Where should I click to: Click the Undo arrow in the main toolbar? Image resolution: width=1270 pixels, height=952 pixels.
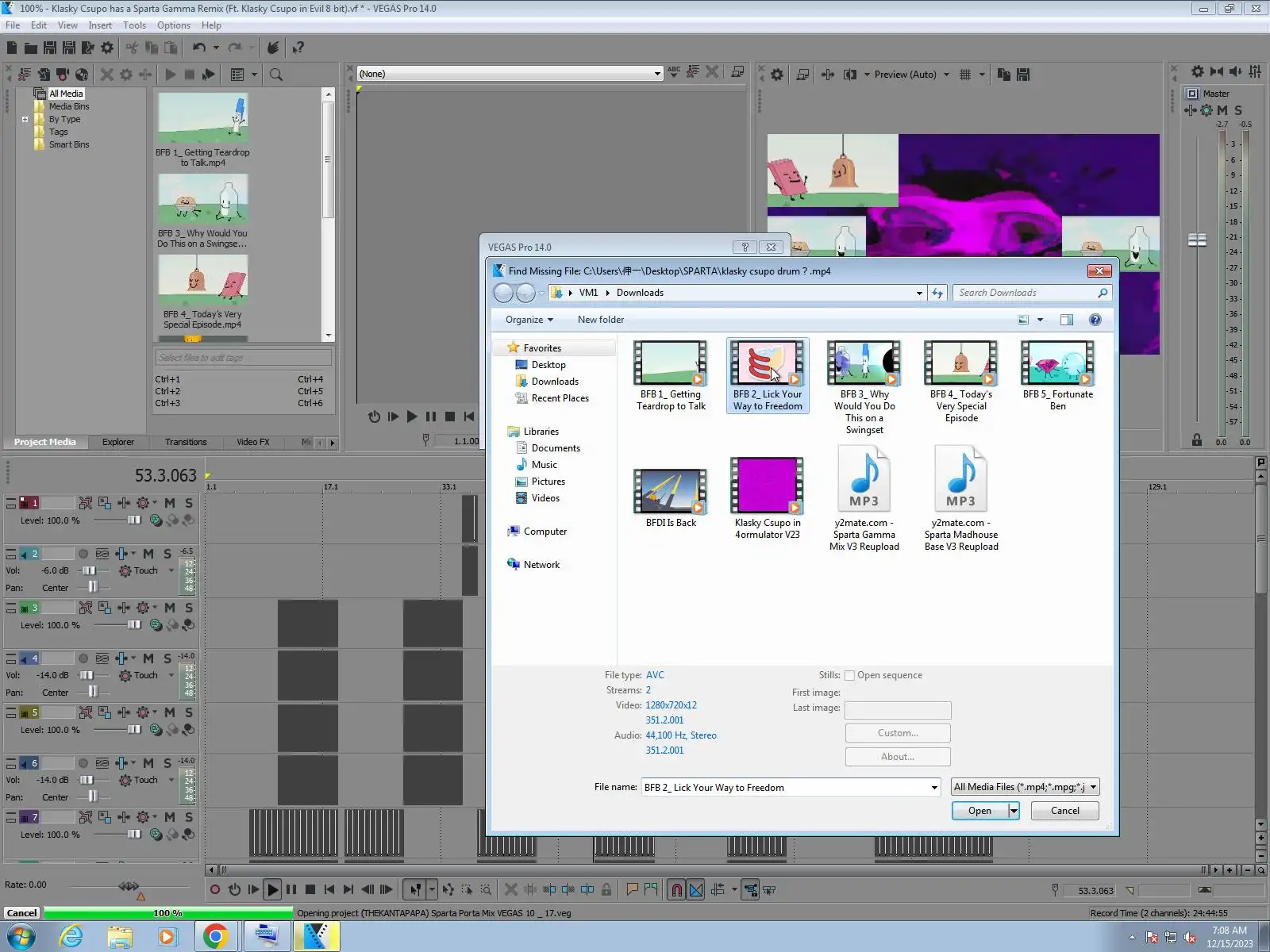click(199, 48)
